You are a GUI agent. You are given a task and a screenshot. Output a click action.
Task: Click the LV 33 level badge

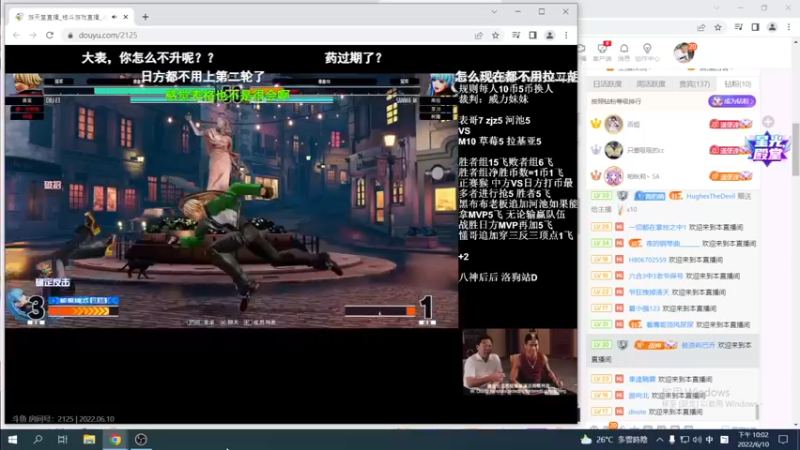tap(602, 196)
